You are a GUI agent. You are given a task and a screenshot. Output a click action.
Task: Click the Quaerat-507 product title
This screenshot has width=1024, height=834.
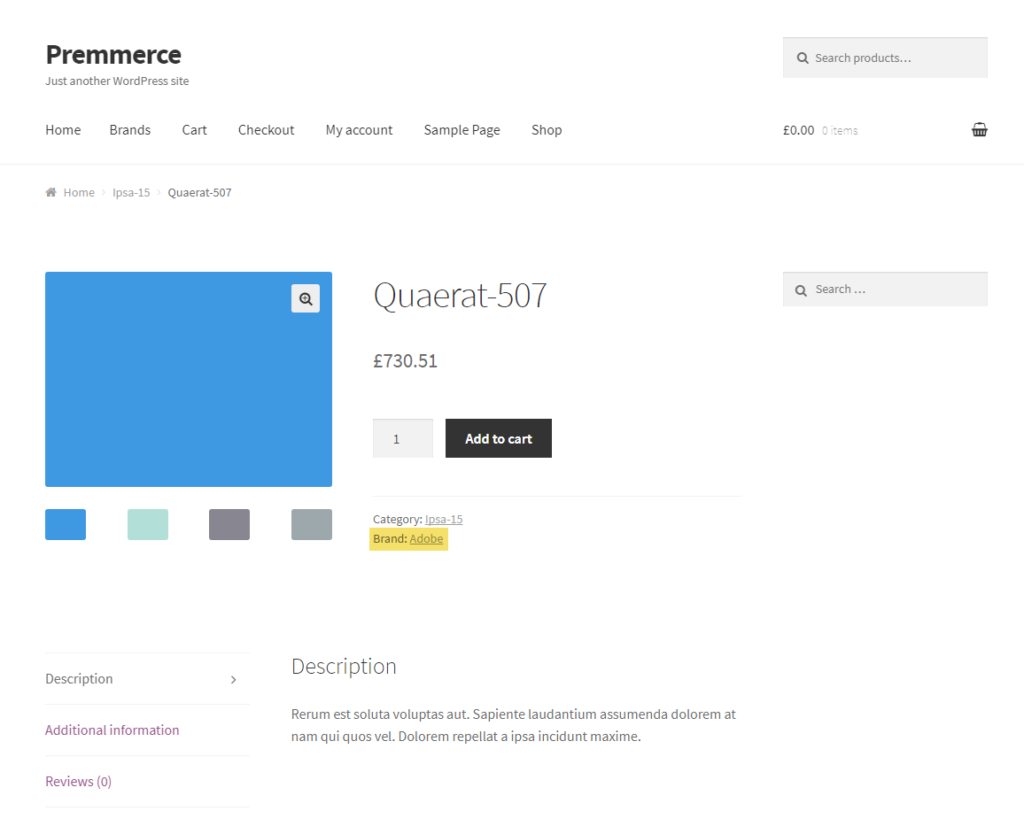[x=460, y=295]
